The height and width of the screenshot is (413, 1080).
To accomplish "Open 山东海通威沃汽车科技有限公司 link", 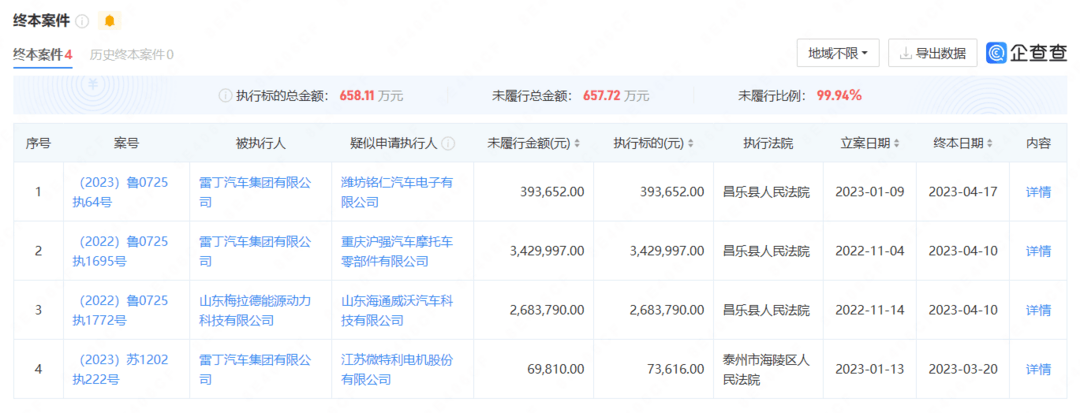I will (397, 310).
